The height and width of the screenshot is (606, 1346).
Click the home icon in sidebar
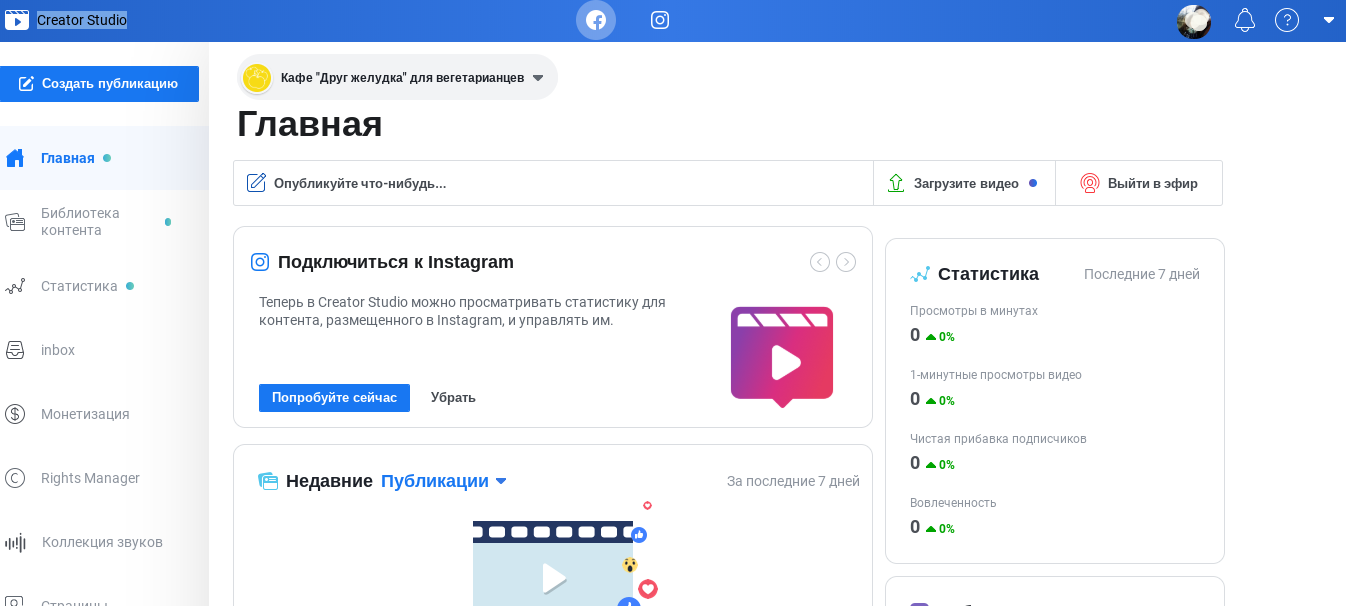[15, 158]
